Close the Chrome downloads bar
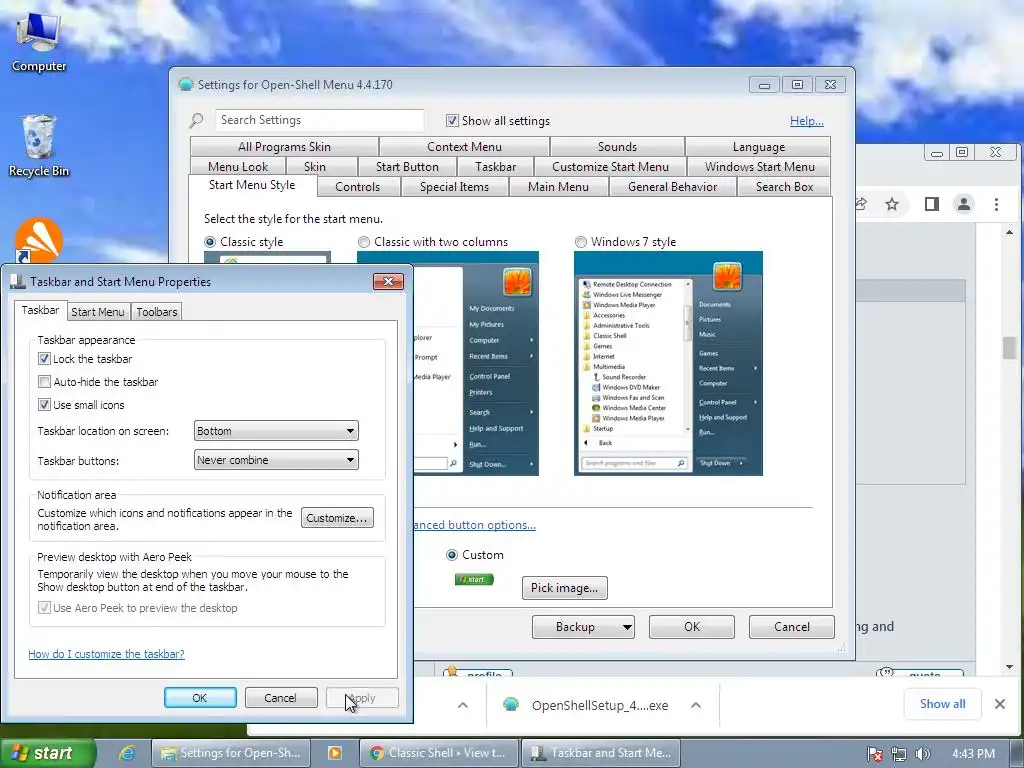The height and width of the screenshot is (768, 1024). point(1000,704)
